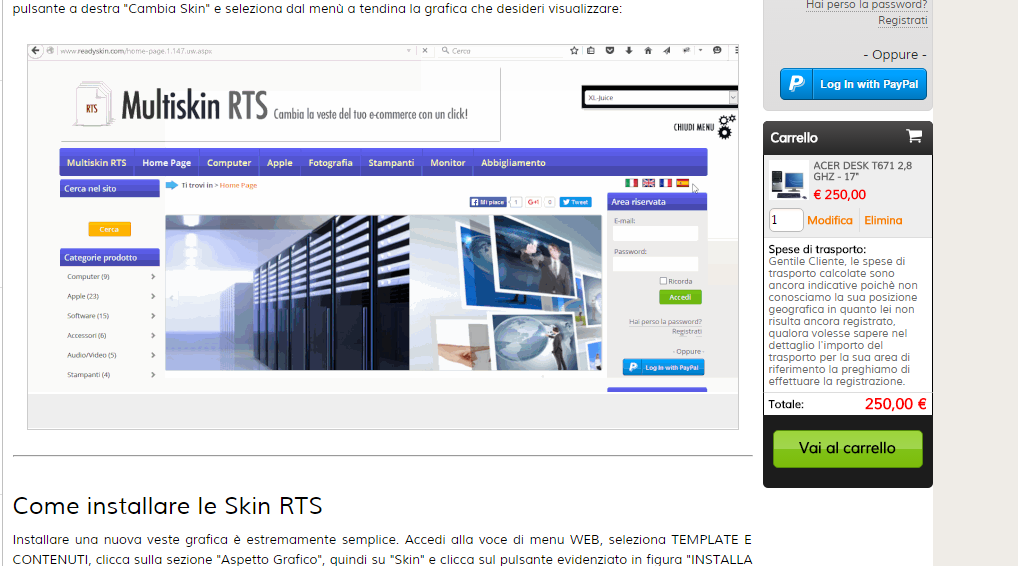Open the Abbigliamento menu item in the blue navbar

pos(513,162)
